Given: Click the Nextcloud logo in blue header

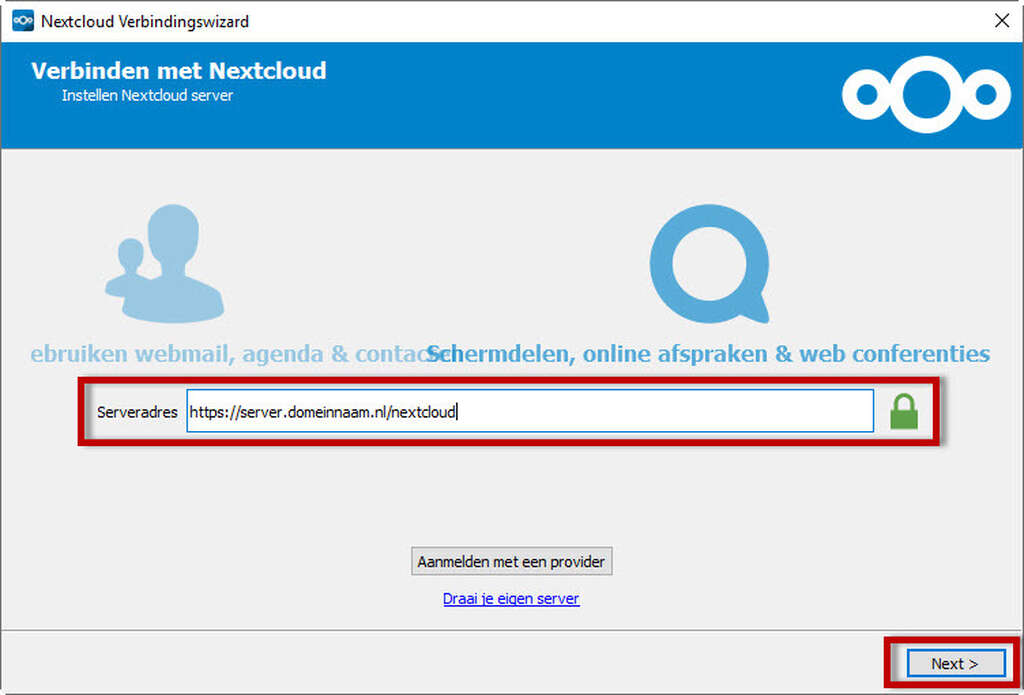Looking at the screenshot, I should (x=926, y=95).
